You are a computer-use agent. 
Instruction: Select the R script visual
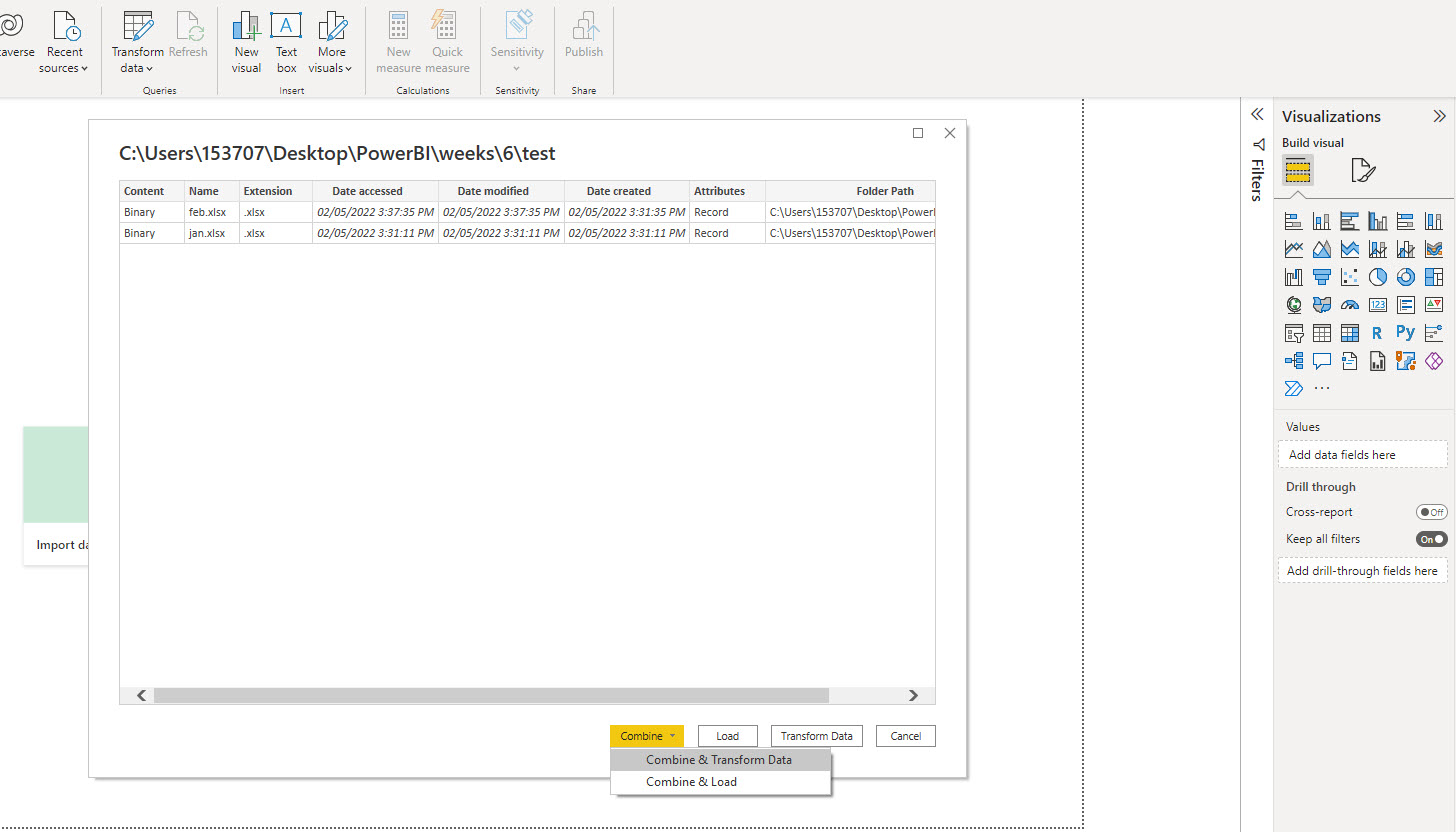tap(1378, 333)
